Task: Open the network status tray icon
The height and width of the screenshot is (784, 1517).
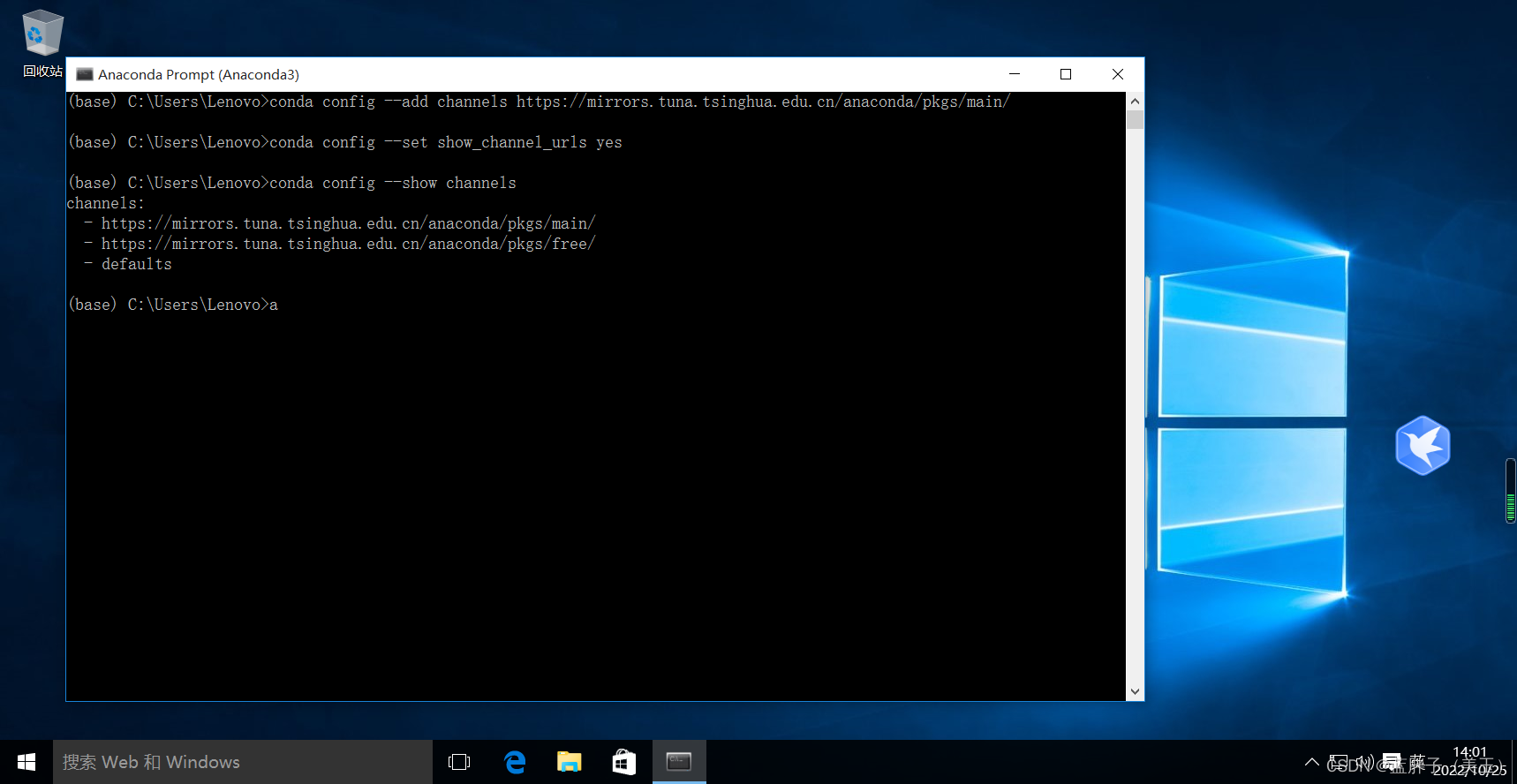Action: pos(1339,762)
